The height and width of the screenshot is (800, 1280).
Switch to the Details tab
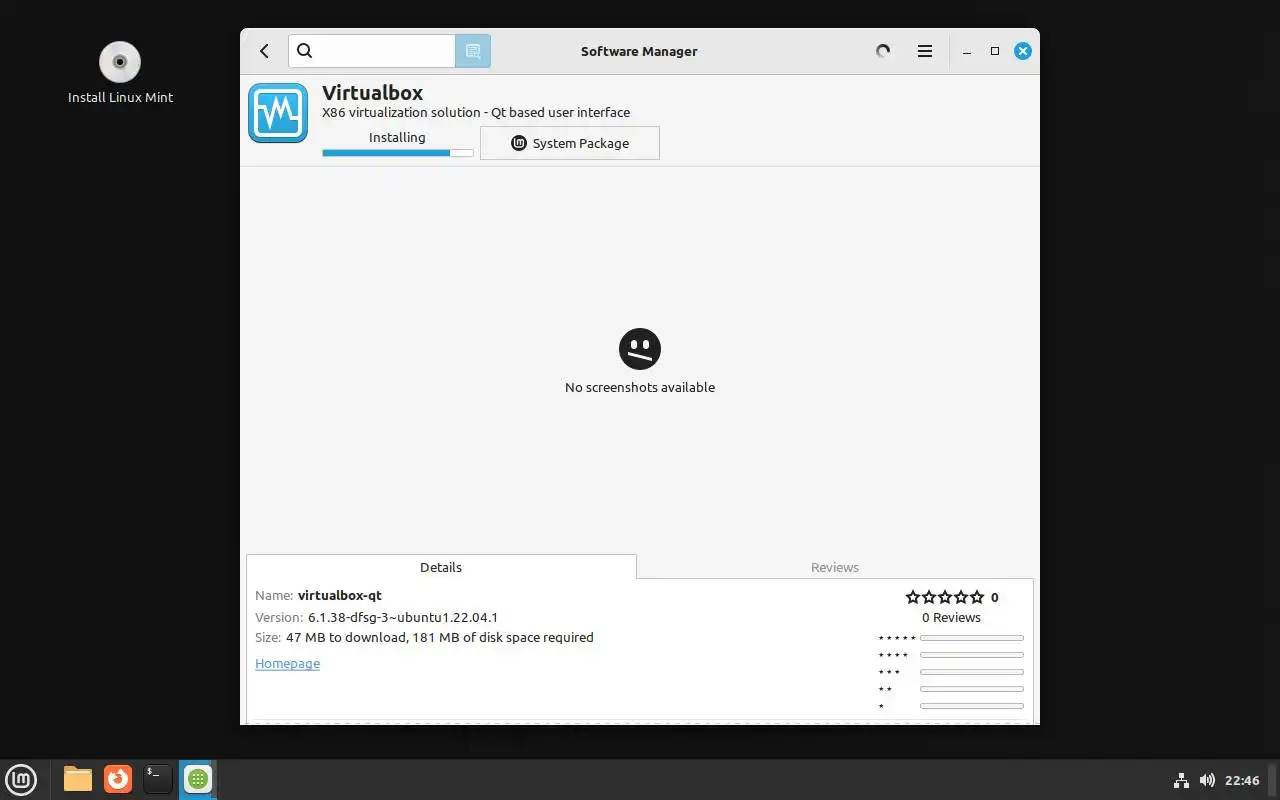[441, 567]
